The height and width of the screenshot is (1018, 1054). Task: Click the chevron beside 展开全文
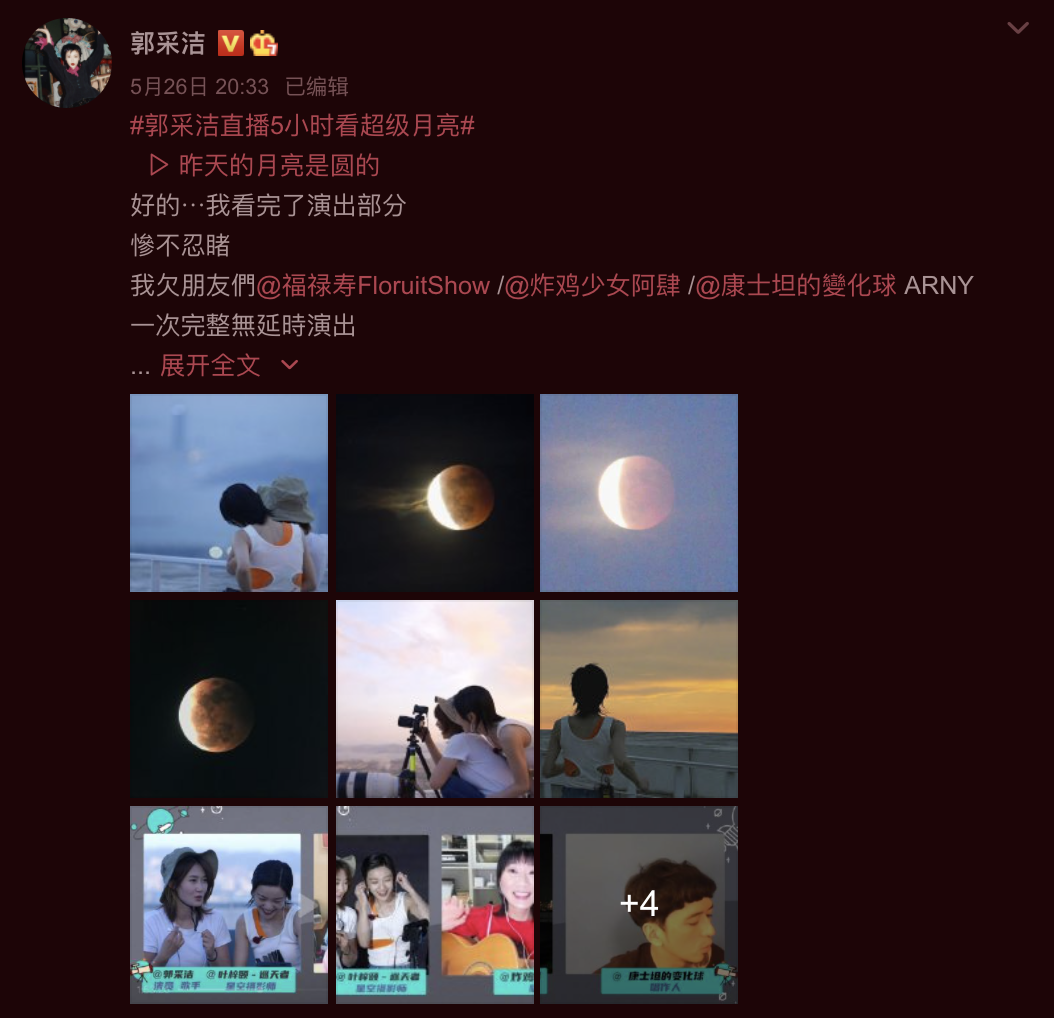coord(289,365)
